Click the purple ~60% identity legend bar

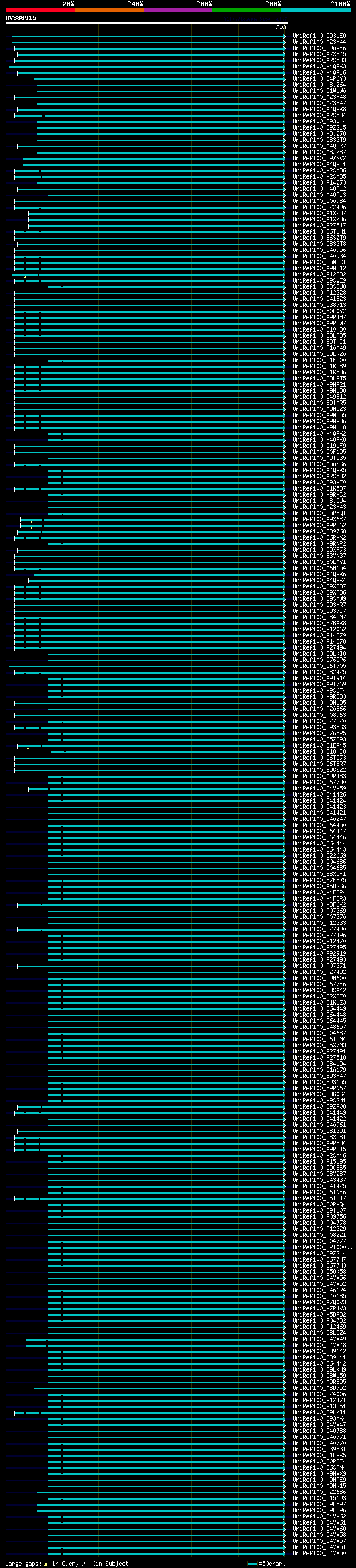177,10
